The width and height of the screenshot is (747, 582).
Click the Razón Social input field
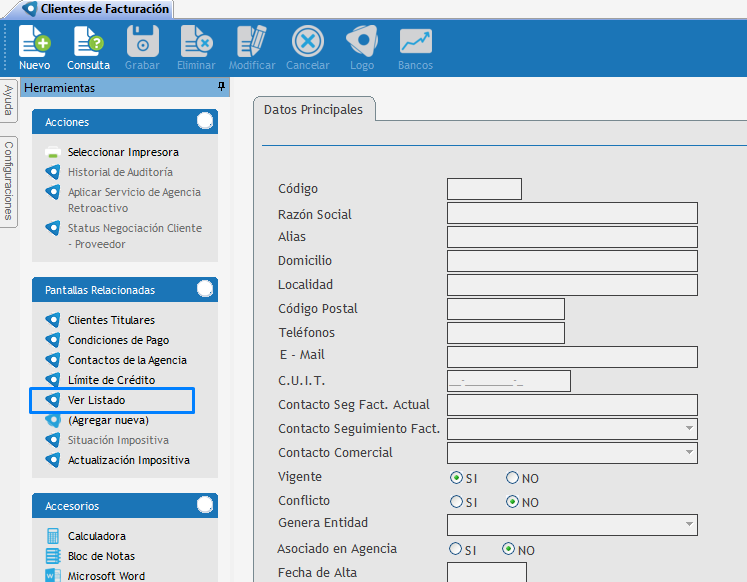[x=572, y=213]
